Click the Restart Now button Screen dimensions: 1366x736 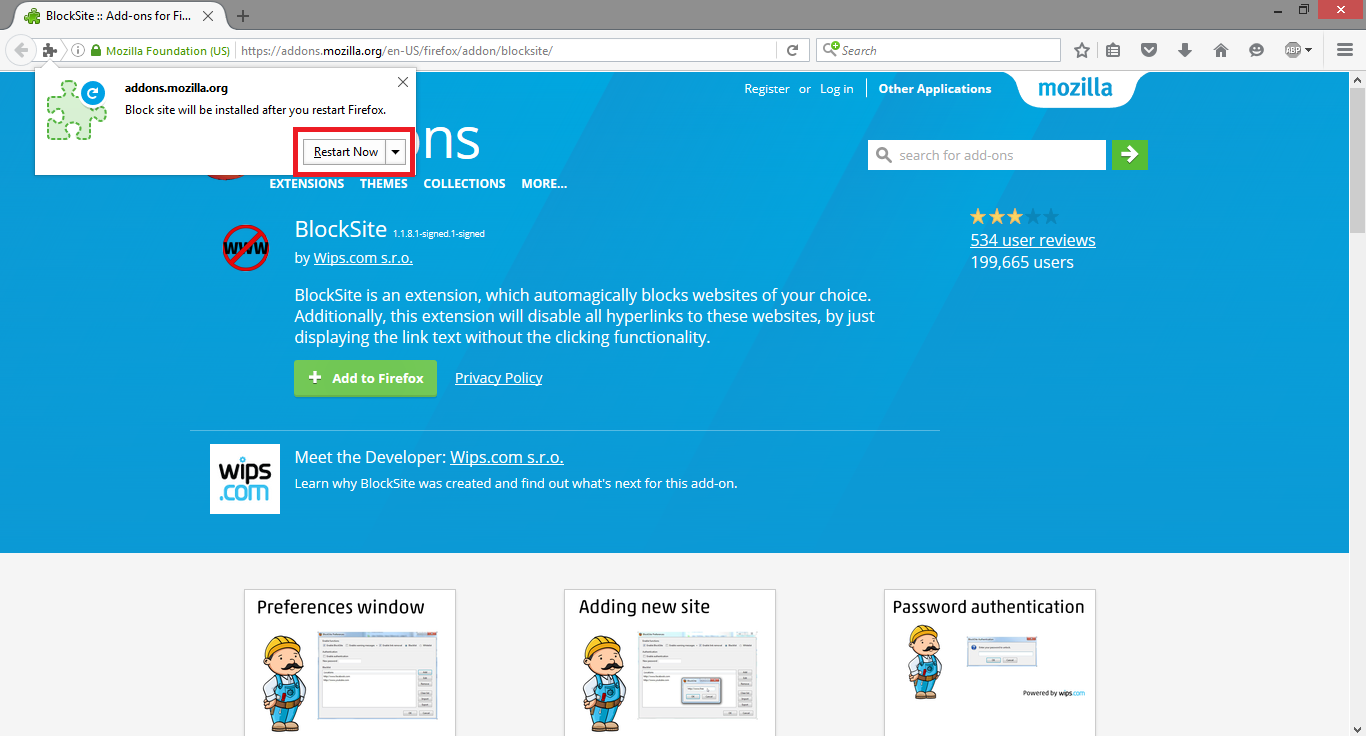click(x=346, y=152)
